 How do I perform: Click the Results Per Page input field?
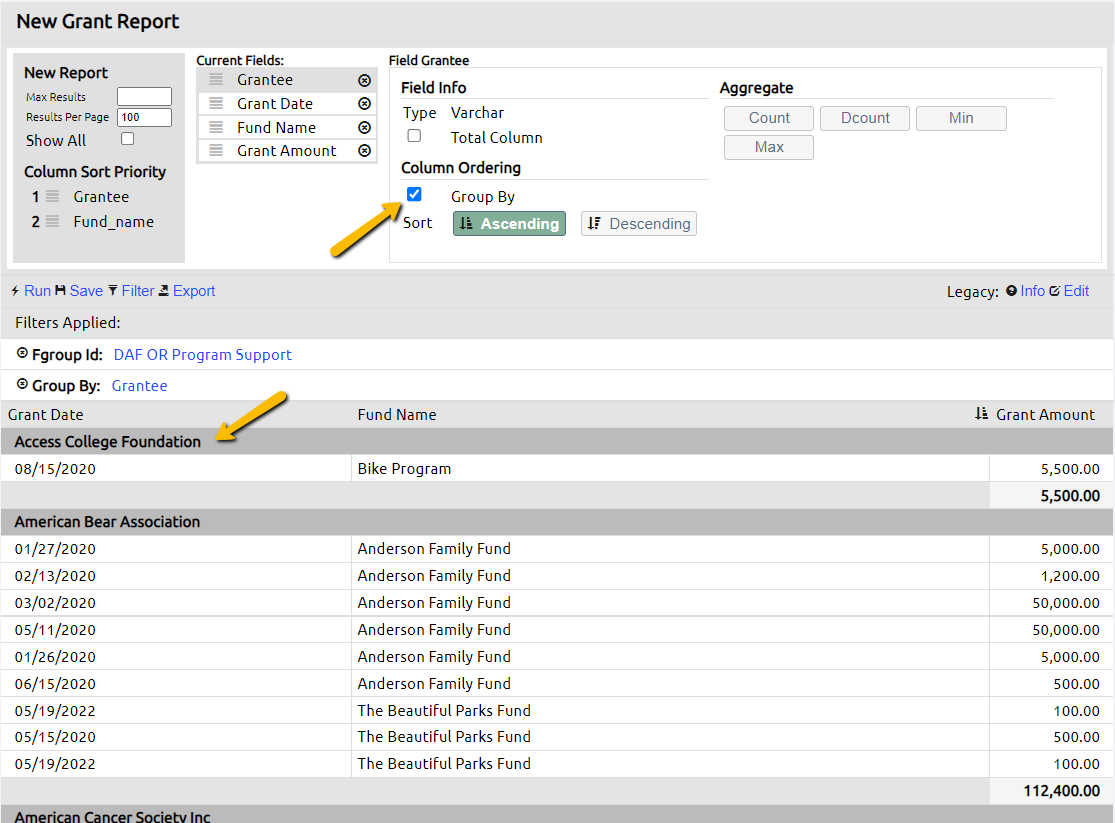pos(144,117)
